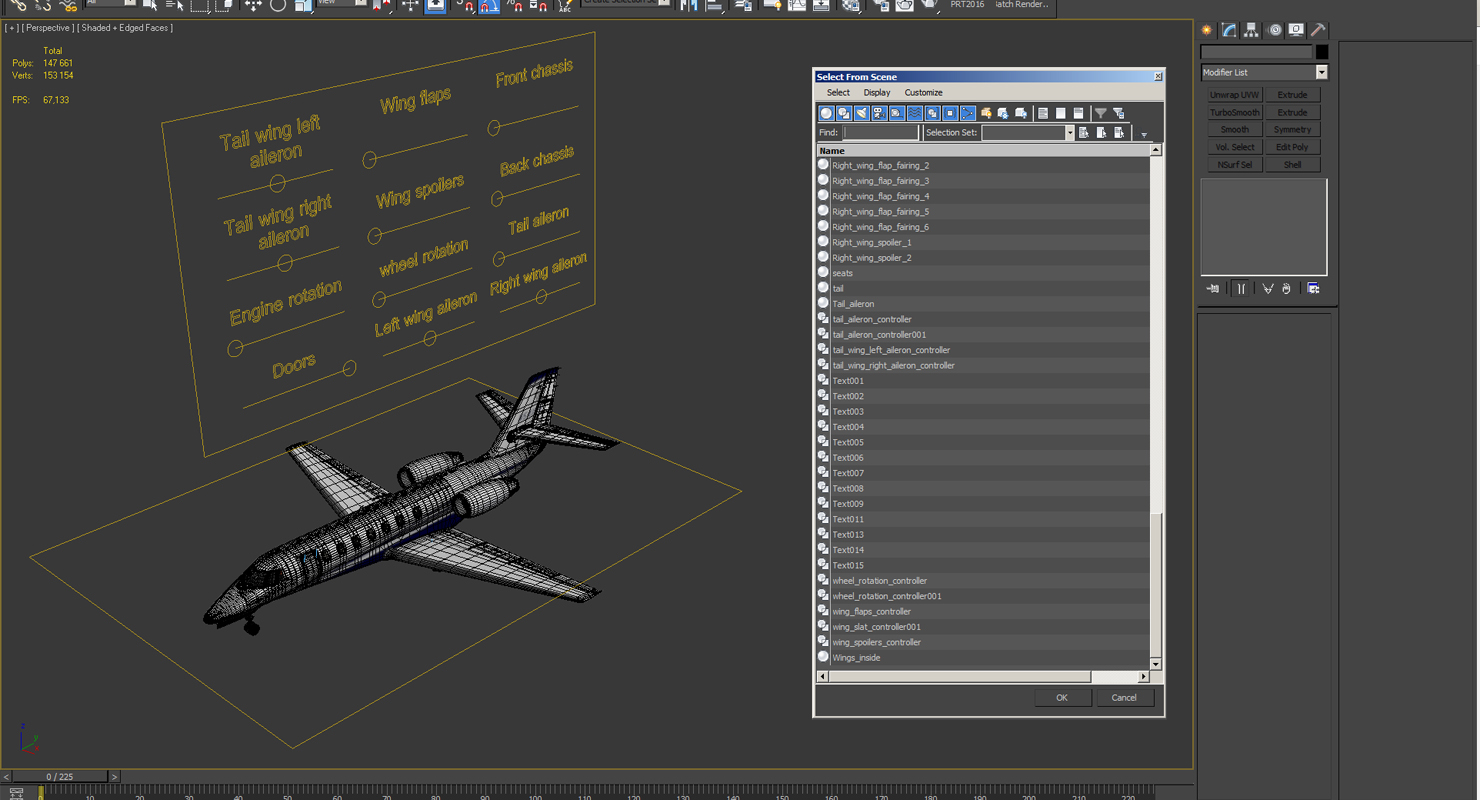Click the time slider previous-frame arrow
The width and height of the screenshot is (1480, 800).
pos(6,776)
